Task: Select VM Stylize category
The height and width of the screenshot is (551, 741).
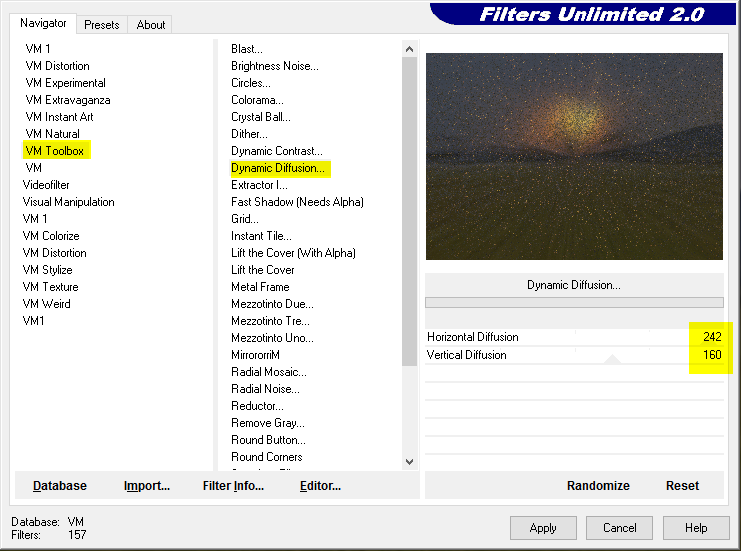Action: coord(47,270)
